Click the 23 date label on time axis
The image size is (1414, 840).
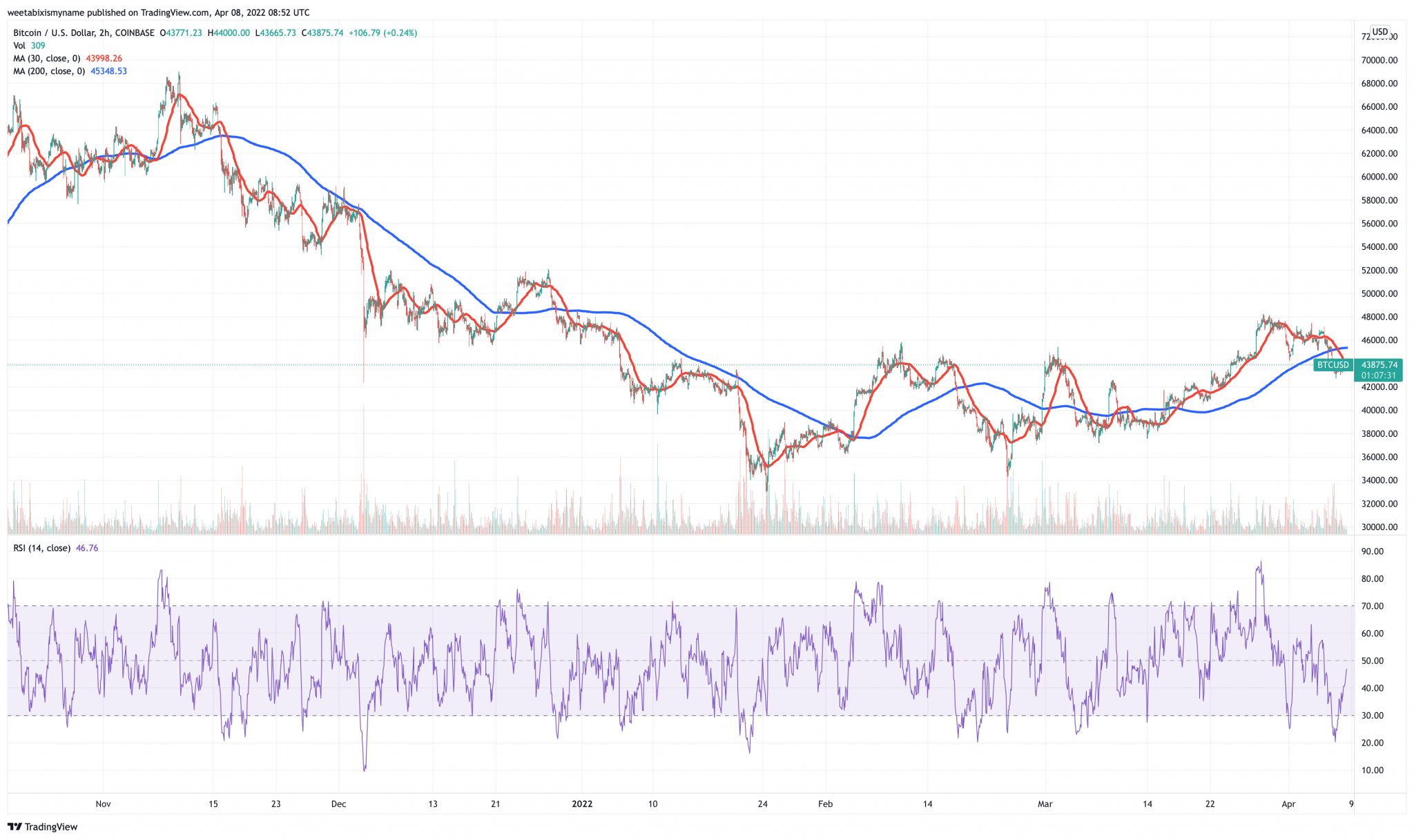pyautogui.click(x=275, y=803)
